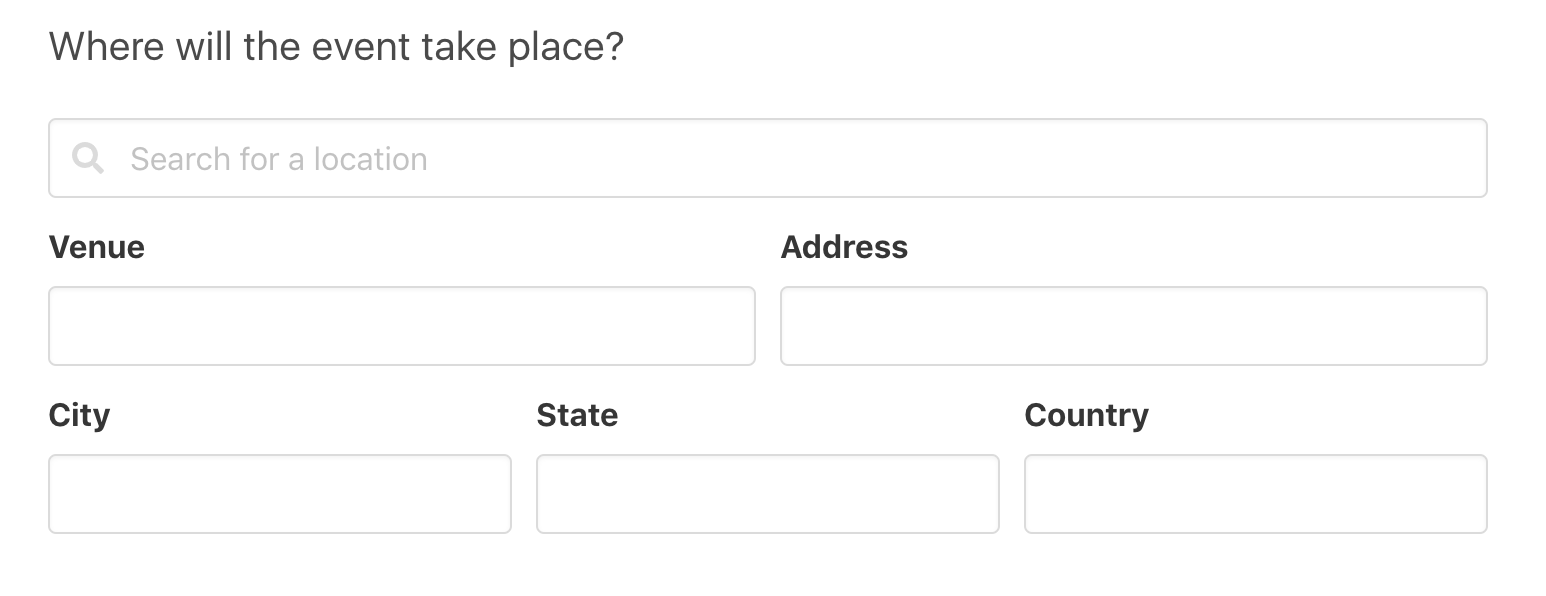Select the Address text box

coord(1134,326)
